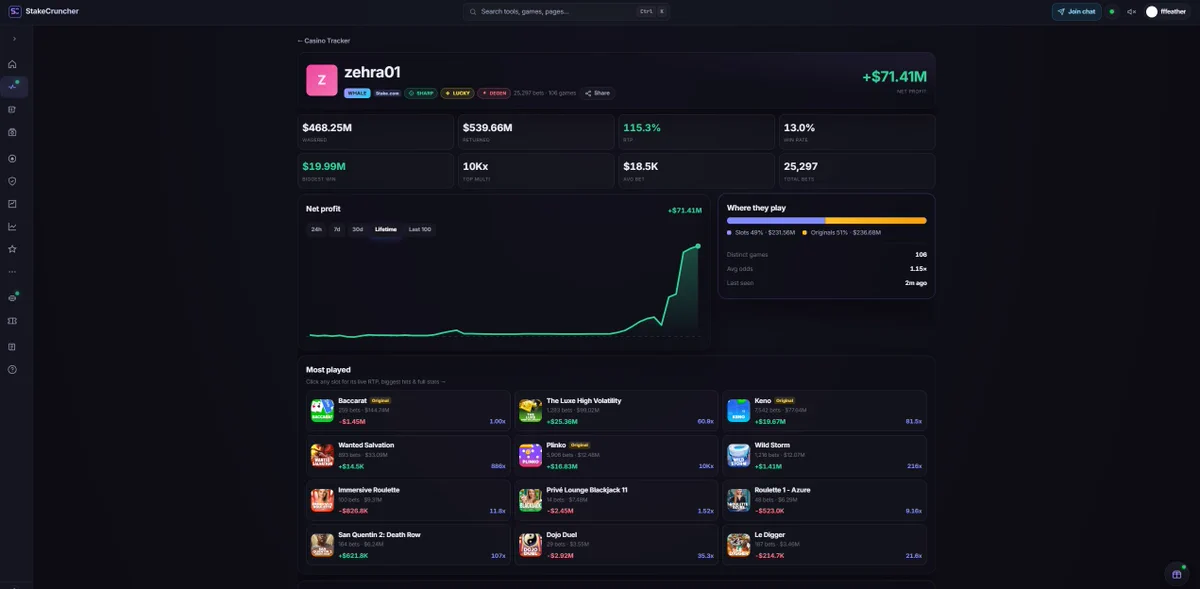Click the zehra01 pink avatar
1200x589 pixels.
click(322, 80)
